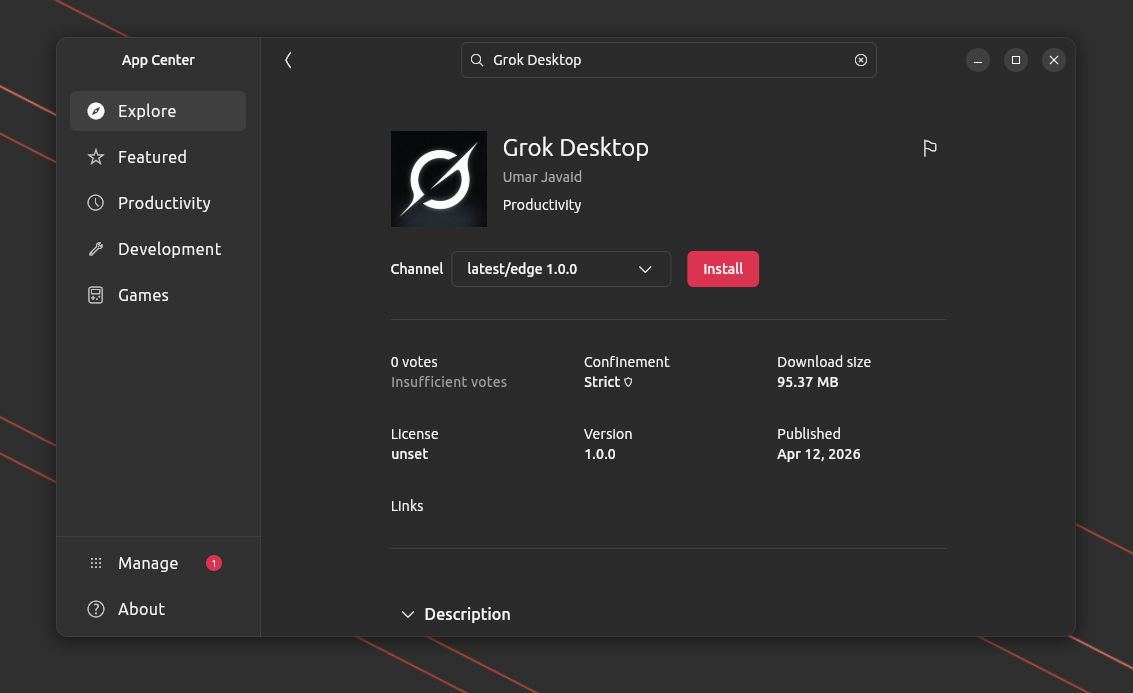Open the Productivity category in sidebar
The height and width of the screenshot is (693, 1133).
[x=158, y=203]
